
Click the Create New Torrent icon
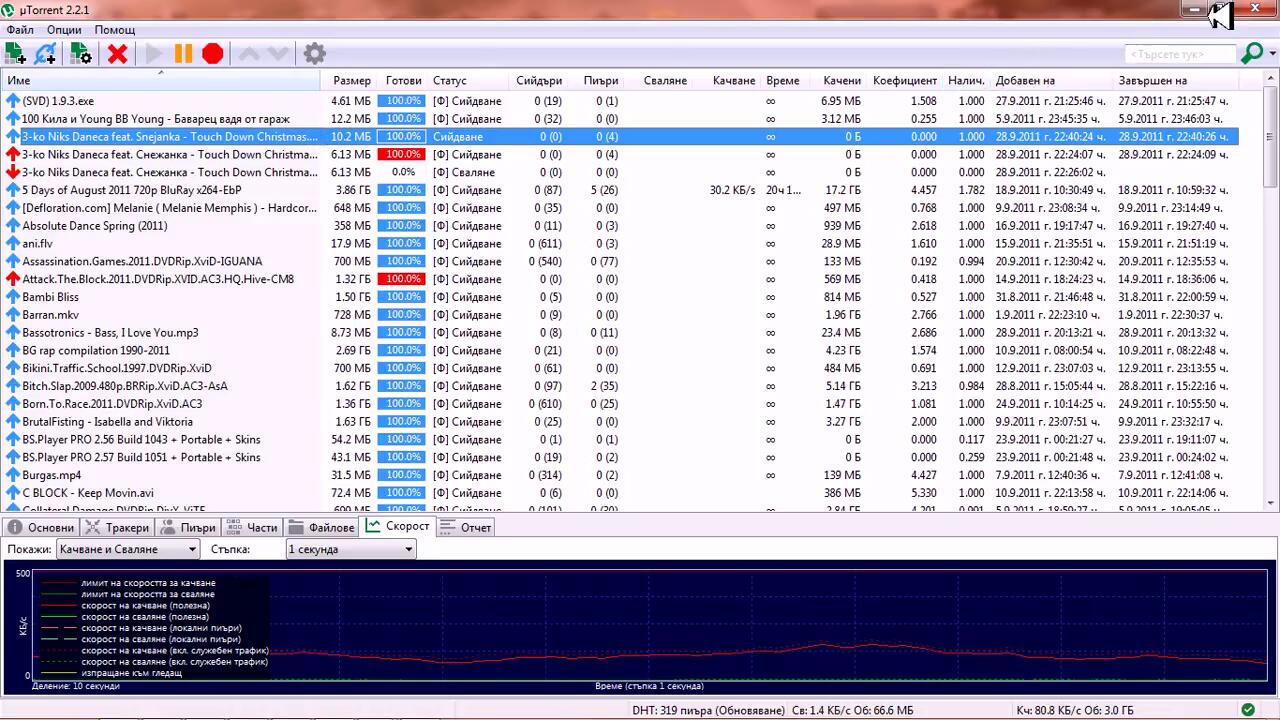point(81,54)
